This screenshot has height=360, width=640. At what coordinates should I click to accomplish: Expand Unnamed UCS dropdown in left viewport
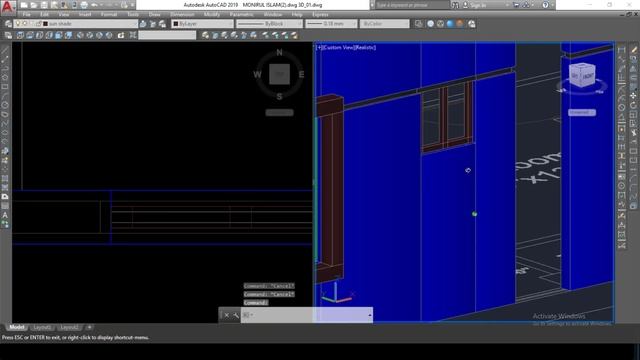point(280,112)
